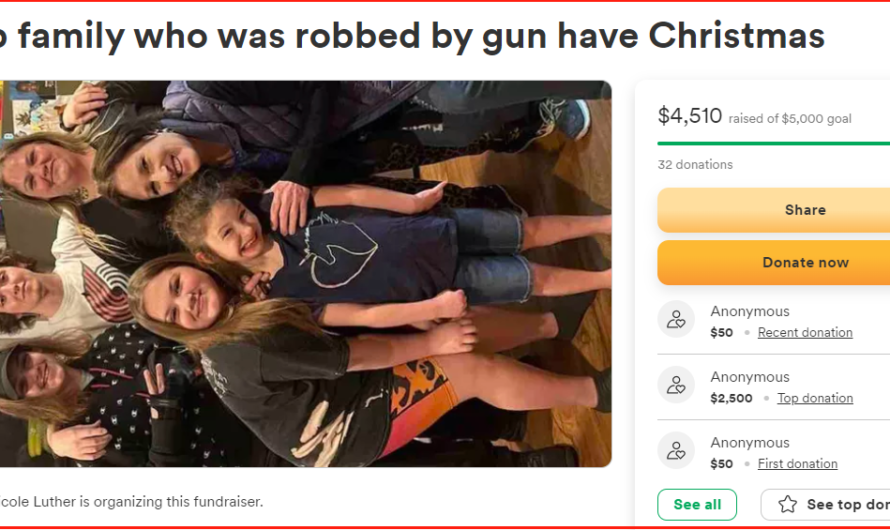Click the Share button
Screen dimensions: 890x530
[x=774, y=210]
